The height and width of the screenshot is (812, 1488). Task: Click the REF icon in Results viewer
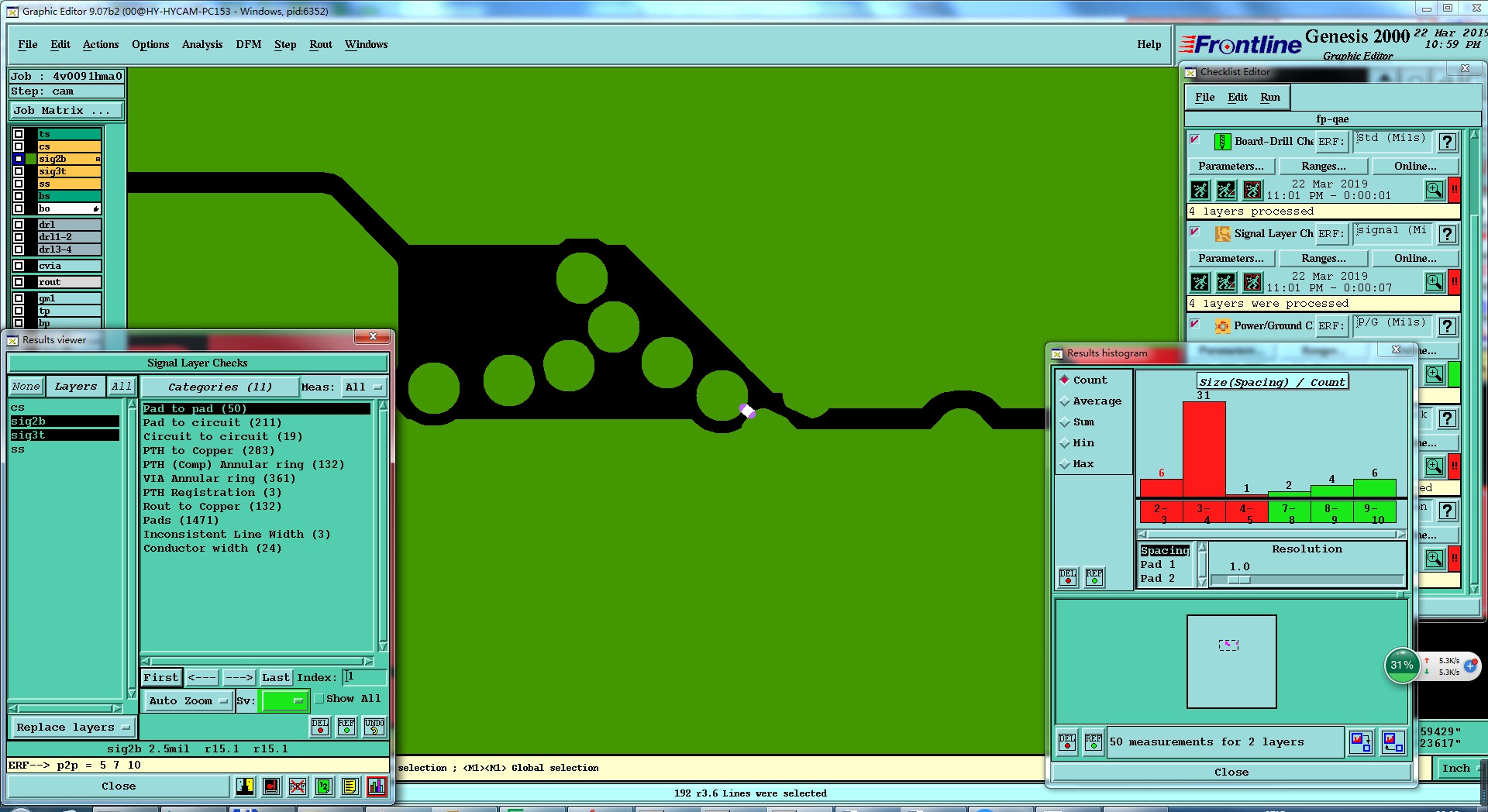346,727
